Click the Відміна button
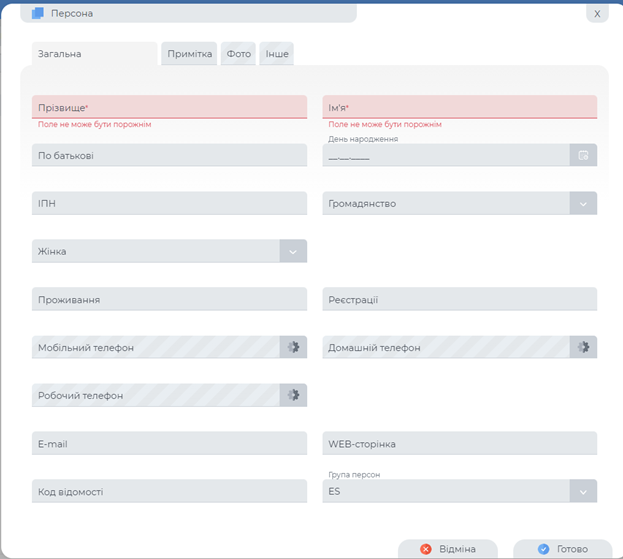The image size is (623, 559). pyautogui.click(x=448, y=549)
